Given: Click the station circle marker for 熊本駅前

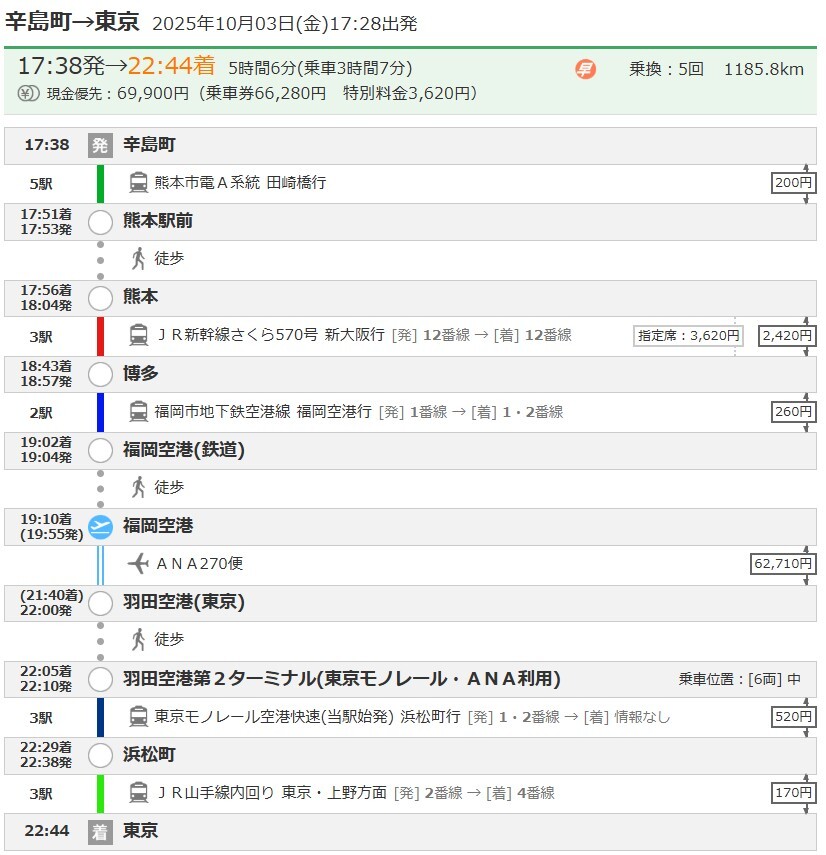Looking at the screenshot, I should click(x=100, y=222).
